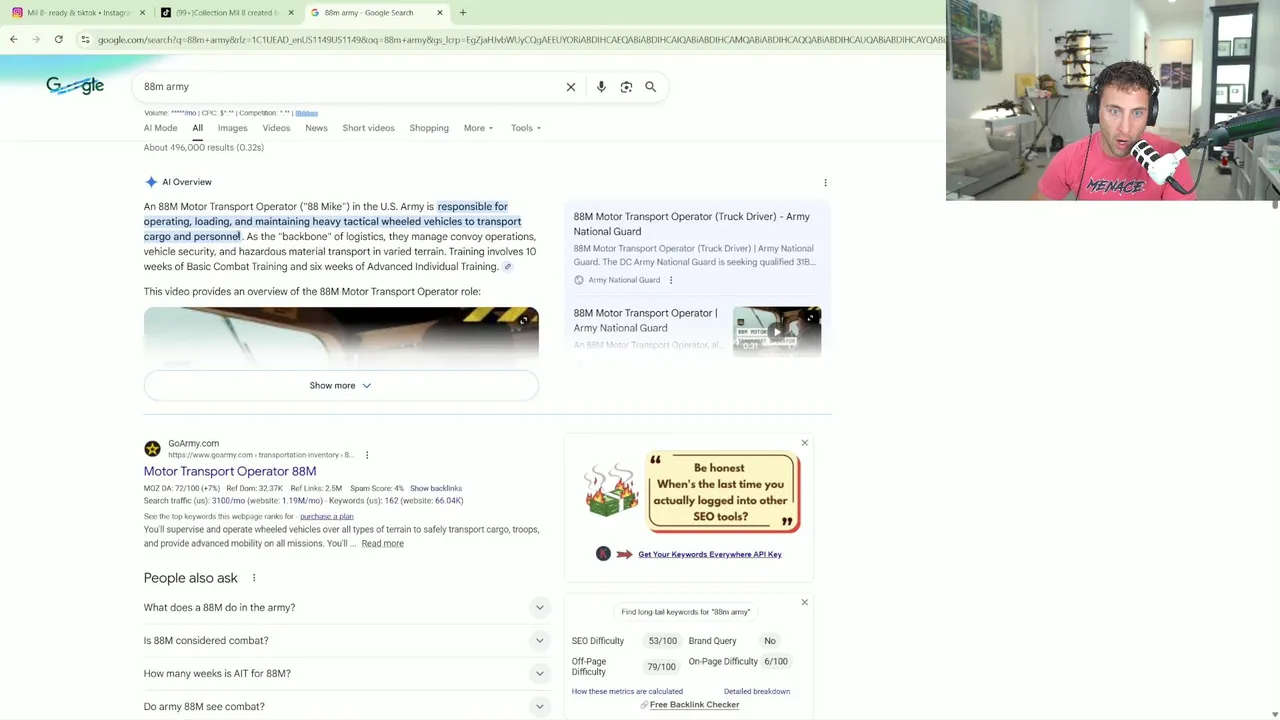
Task: Close the TikTok Collection tab
Action: coord(291,12)
